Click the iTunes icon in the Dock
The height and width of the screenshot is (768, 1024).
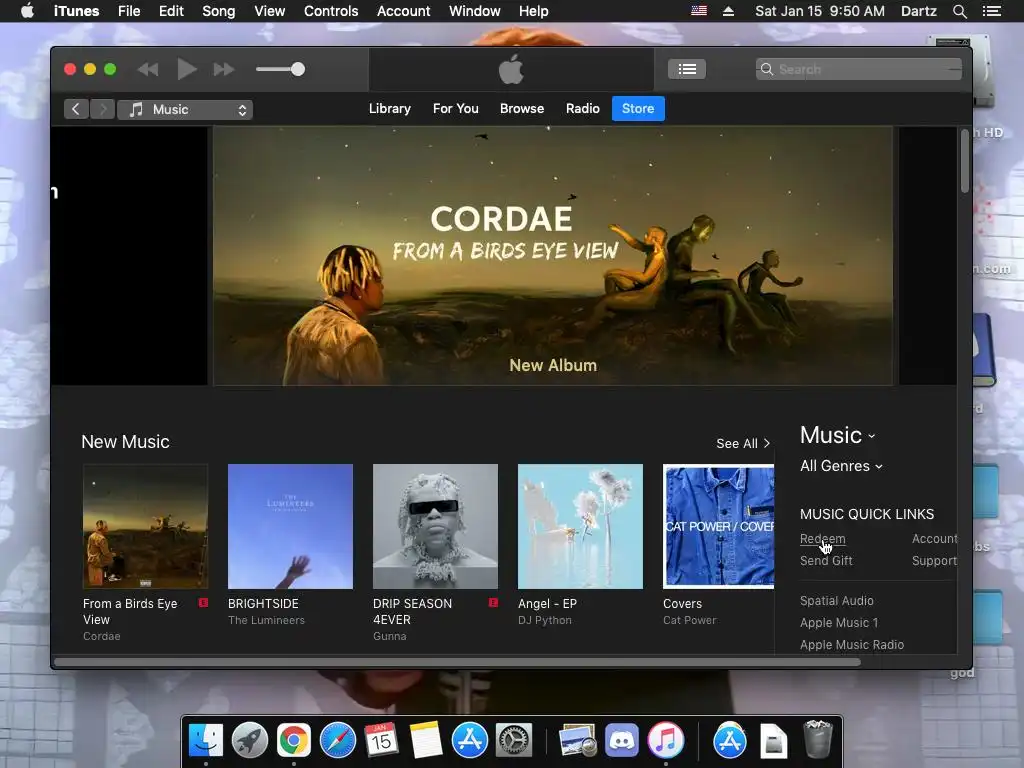pos(665,740)
